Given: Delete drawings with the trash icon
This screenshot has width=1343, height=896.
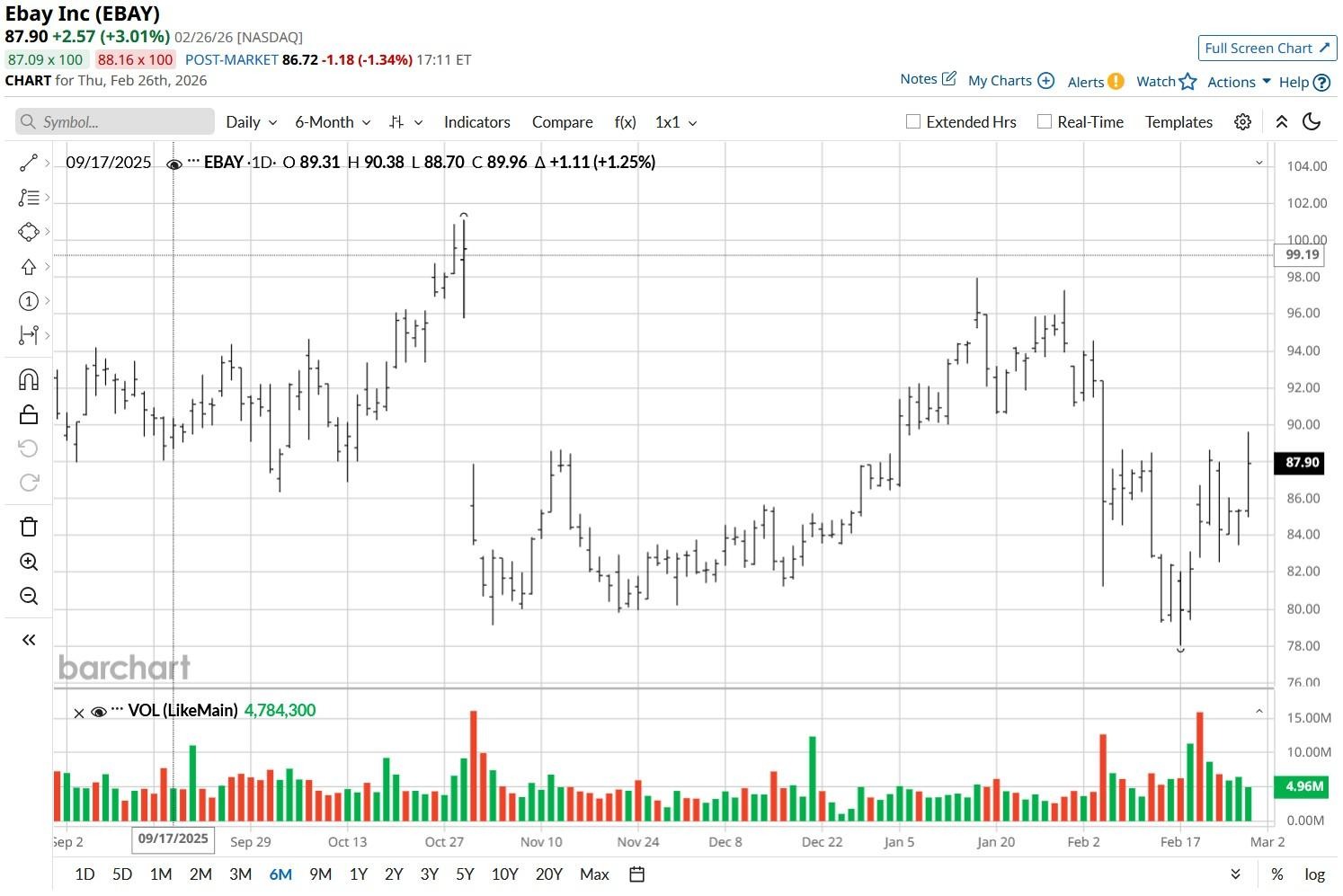Looking at the screenshot, I should [x=28, y=527].
